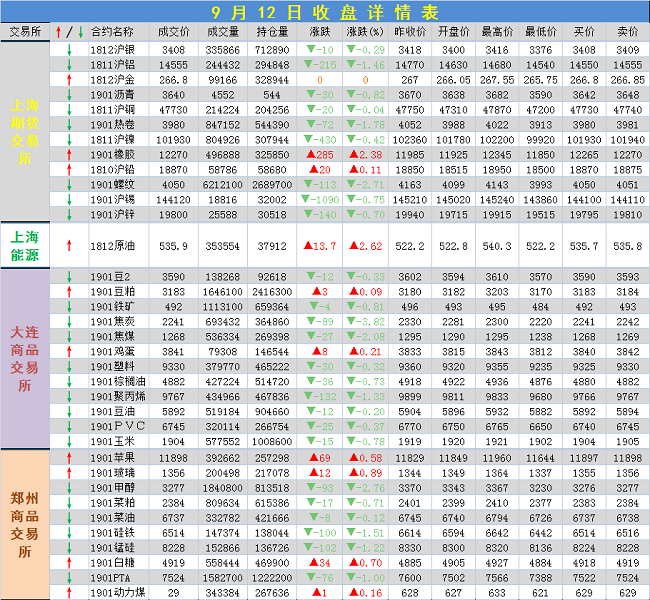Click the red up arrow beside 1901鸡蛋
650x600 pixels.
[x=68, y=352]
